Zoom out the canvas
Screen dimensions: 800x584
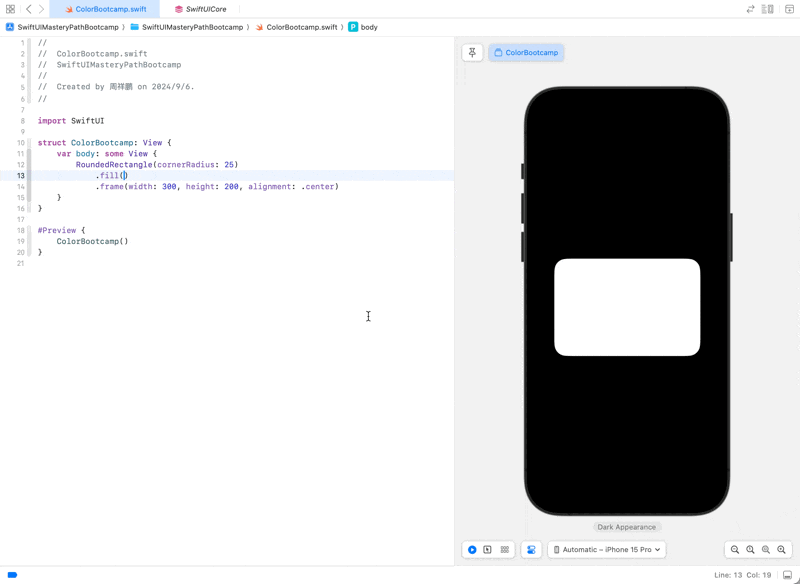(x=735, y=549)
